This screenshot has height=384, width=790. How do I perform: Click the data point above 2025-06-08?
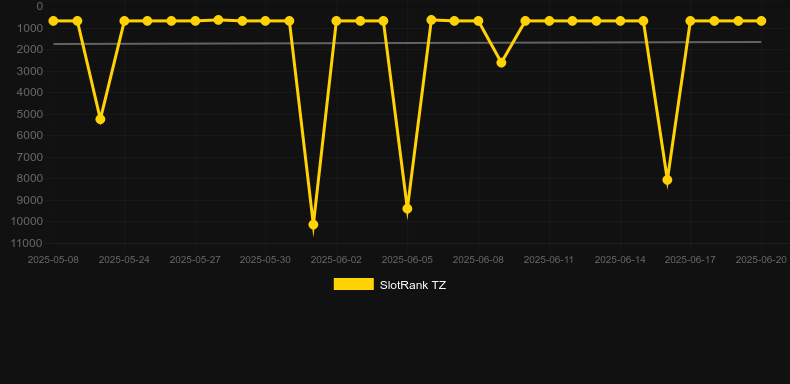tap(478, 21)
